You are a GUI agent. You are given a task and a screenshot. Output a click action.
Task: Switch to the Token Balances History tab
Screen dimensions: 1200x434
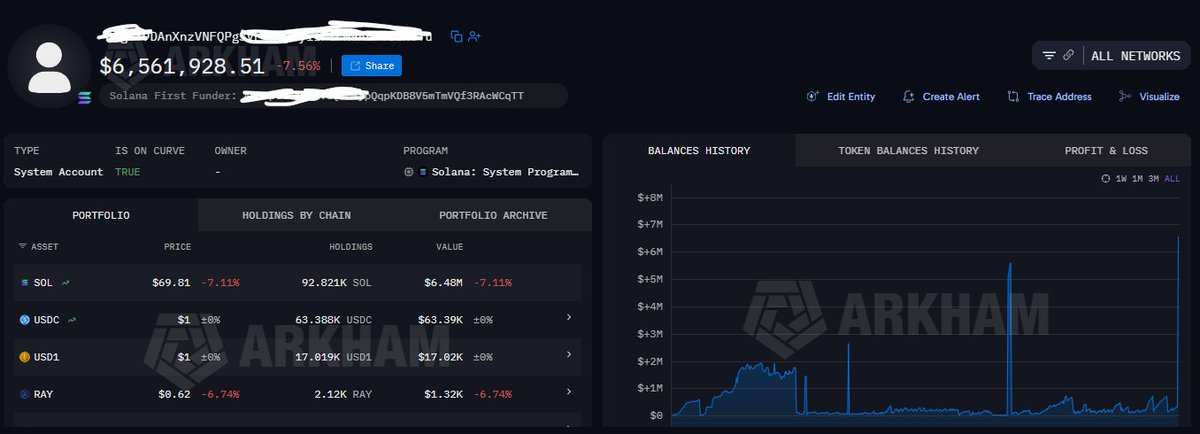[908, 151]
